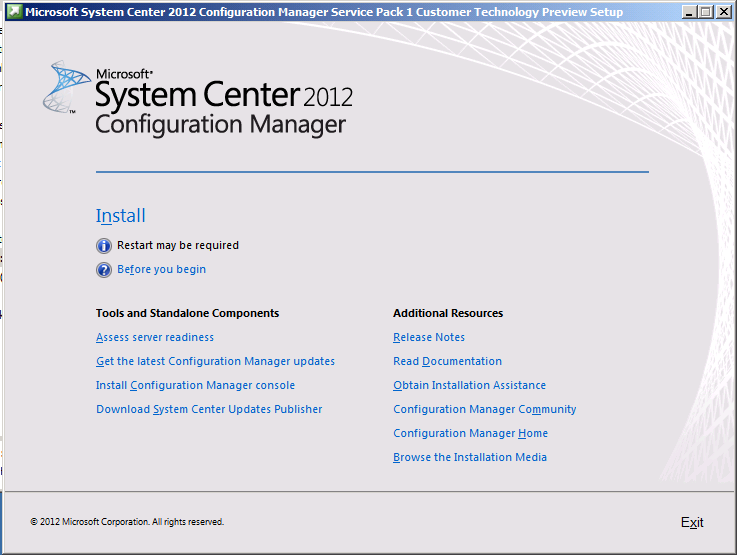Close the setup window

click(x=723, y=12)
